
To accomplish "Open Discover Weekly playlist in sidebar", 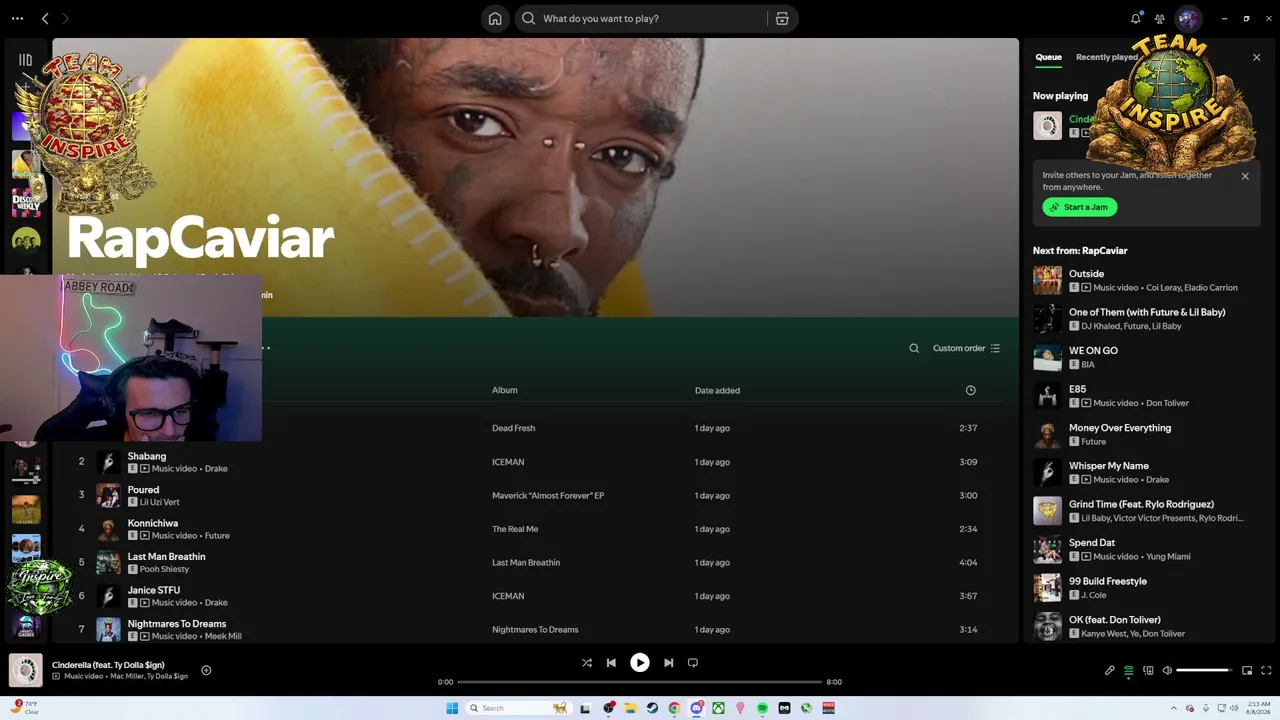I will [x=26, y=203].
